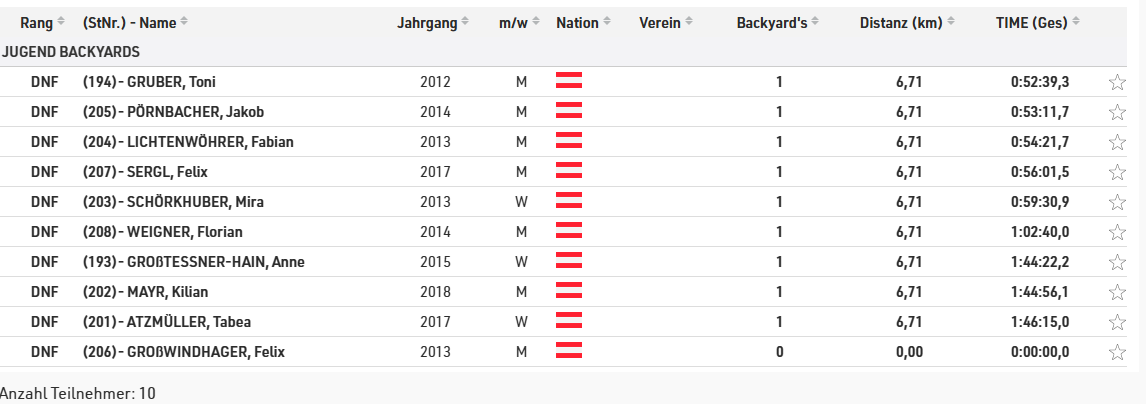Sort by Distanz (km) column header

[907, 23]
